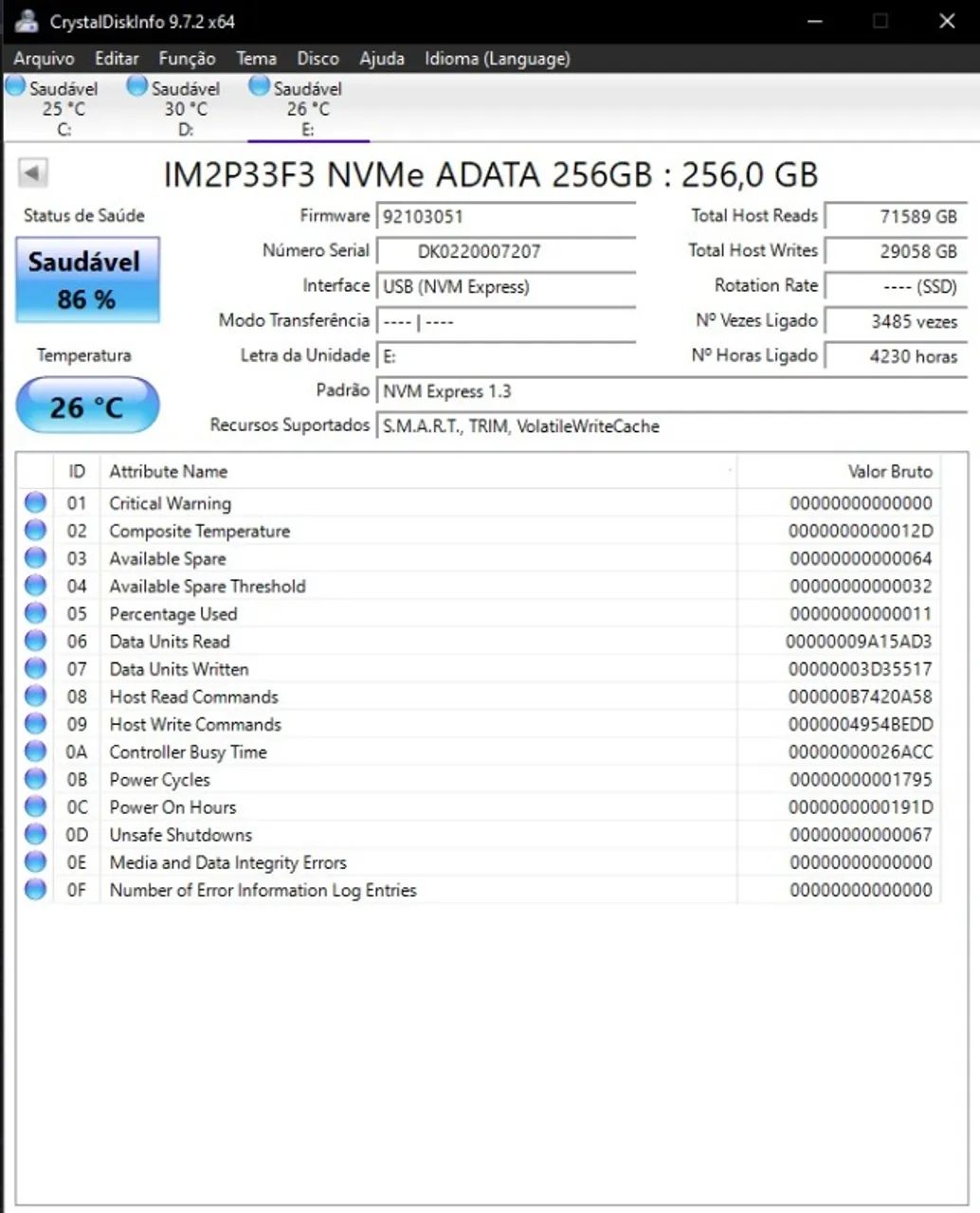Image resolution: width=980 pixels, height=1213 pixels.
Task: Click the Nº Horas Ligado value 4230 horas
Action: pos(896,356)
